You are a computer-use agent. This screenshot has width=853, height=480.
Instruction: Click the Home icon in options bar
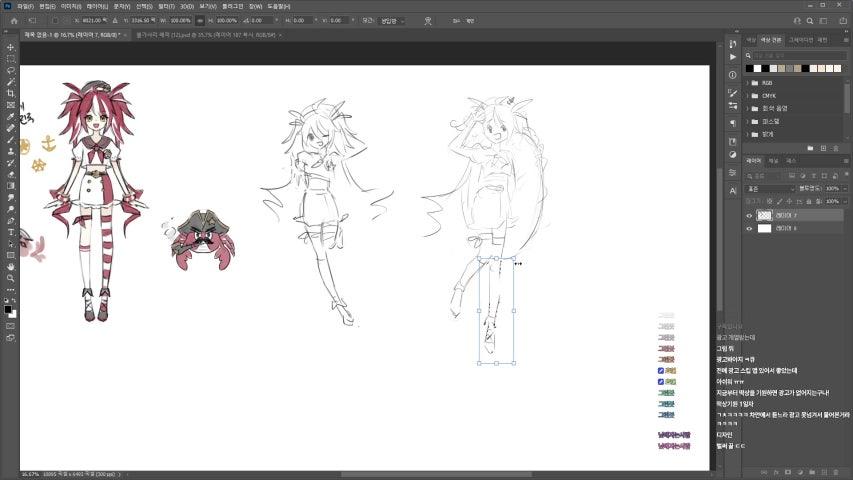(x=14, y=20)
